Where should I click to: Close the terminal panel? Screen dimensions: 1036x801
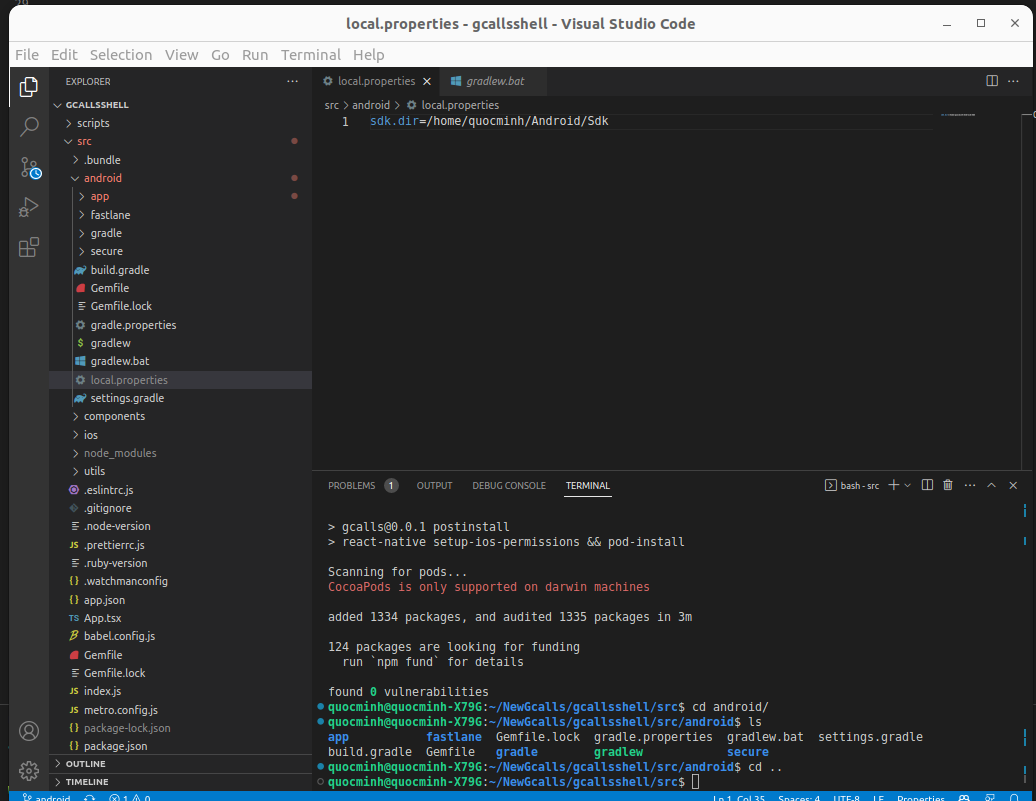(1013, 485)
